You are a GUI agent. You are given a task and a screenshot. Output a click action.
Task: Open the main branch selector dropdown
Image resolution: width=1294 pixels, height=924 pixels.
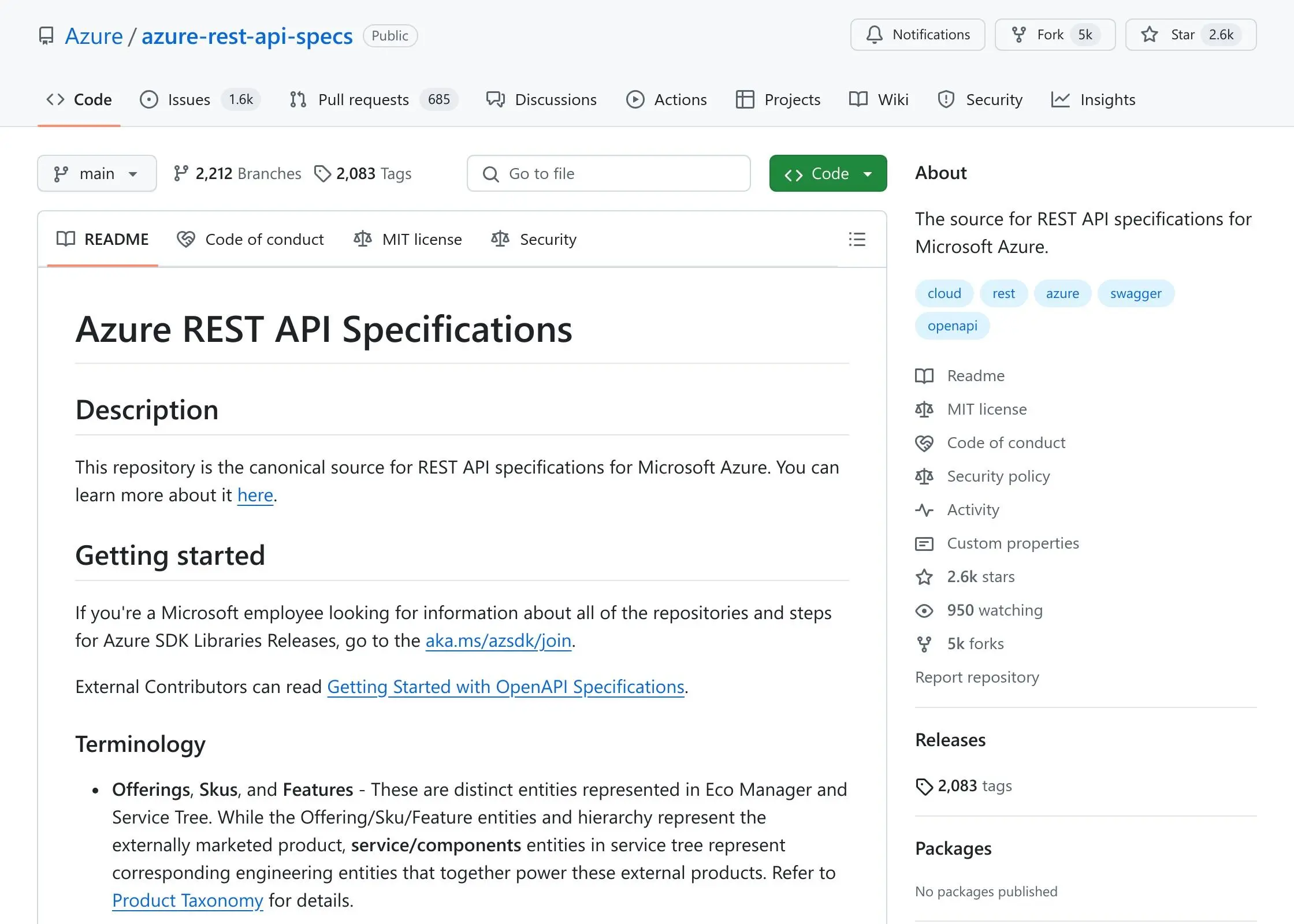[96, 173]
